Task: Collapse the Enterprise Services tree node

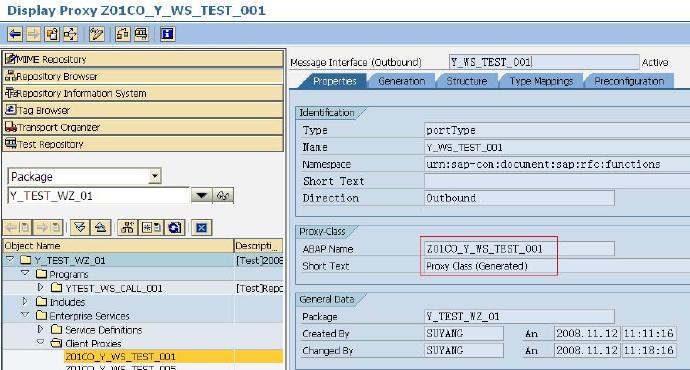Action: 25,315
